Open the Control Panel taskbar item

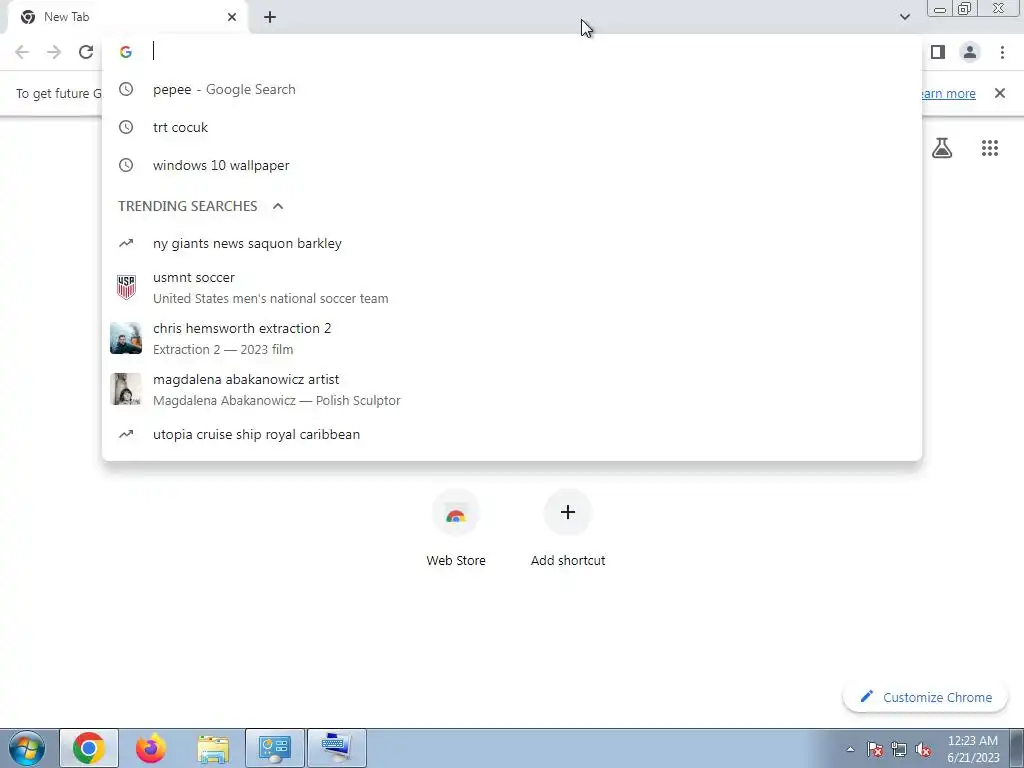click(x=275, y=748)
